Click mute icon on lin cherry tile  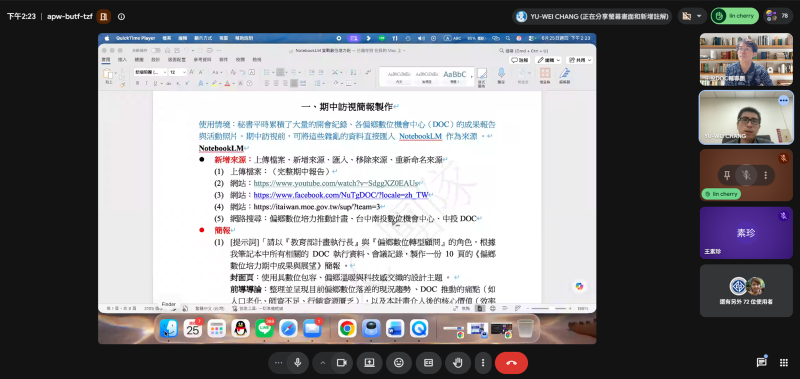point(746,175)
